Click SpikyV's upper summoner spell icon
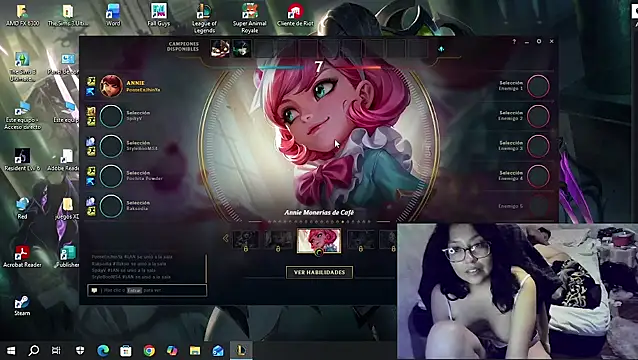The width and height of the screenshot is (638, 360). [x=91, y=111]
